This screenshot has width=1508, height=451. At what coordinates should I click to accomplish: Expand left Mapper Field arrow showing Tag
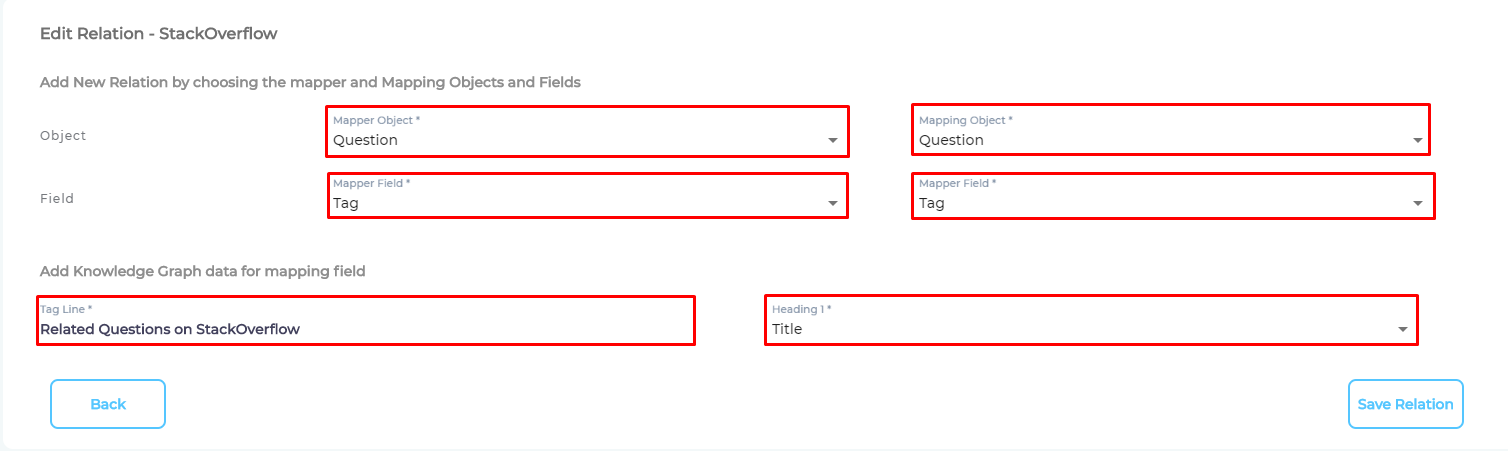833,204
